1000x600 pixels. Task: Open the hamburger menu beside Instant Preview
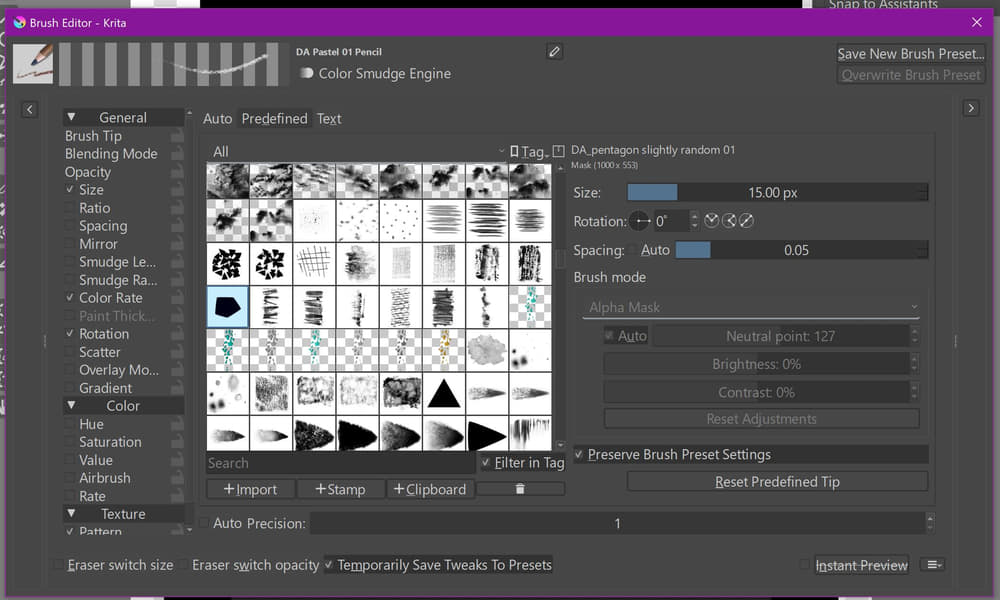tap(933, 565)
